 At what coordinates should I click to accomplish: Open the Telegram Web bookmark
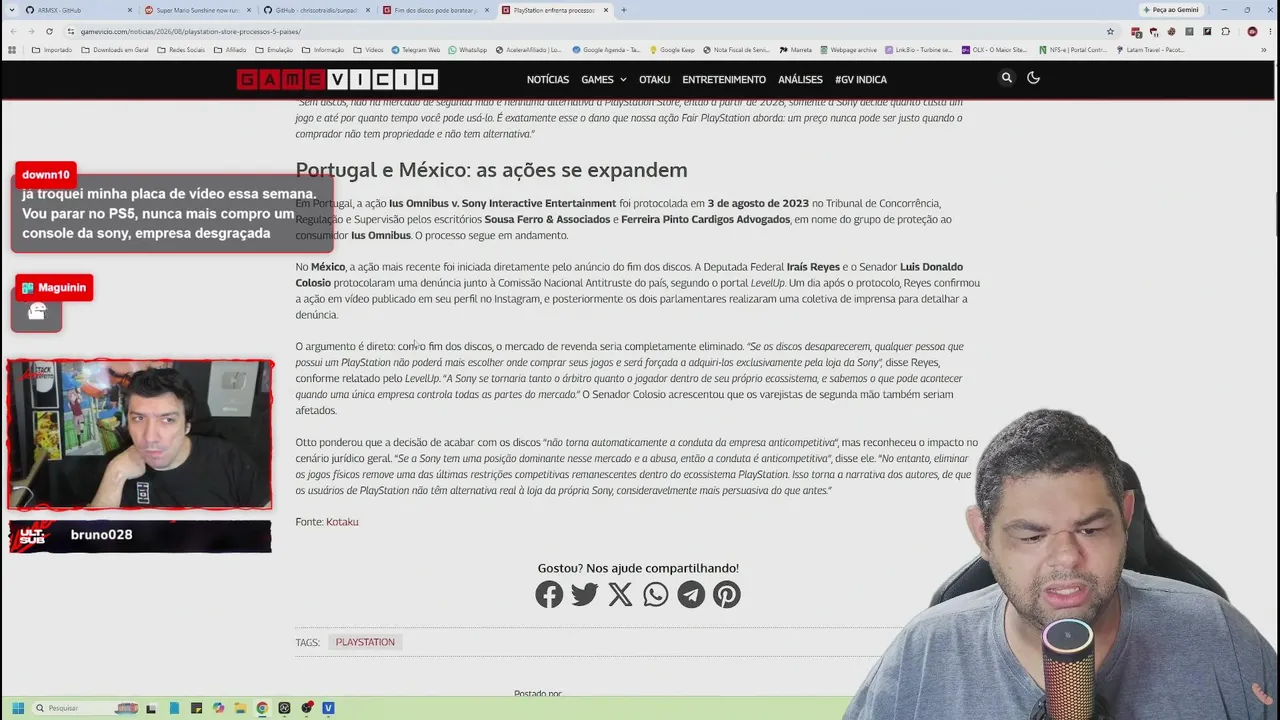click(415, 49)
